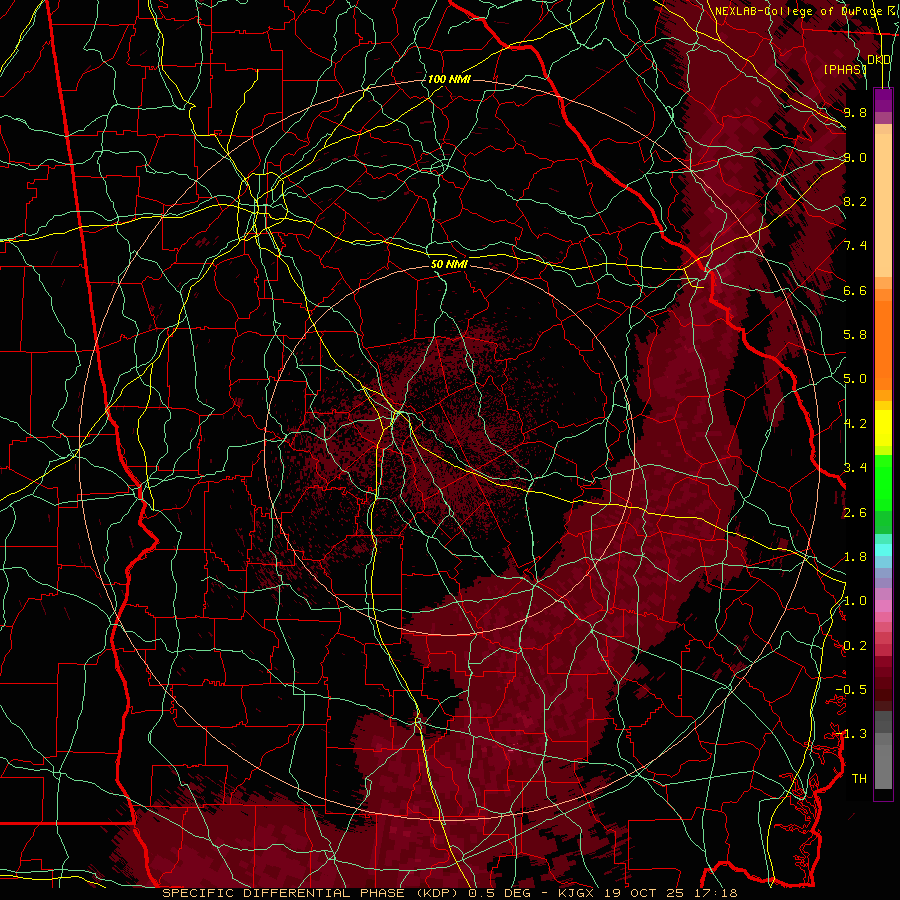900x900 pixels.
Task: Click the 'DKD' unit label above the legend
Action: pyautogui.click(x=879, y=60)
